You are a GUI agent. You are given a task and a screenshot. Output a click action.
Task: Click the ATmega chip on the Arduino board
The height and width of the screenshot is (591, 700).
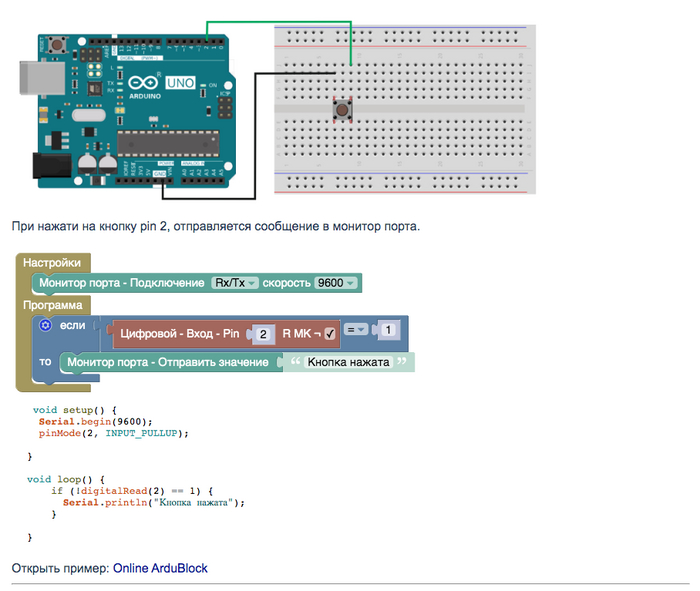tap(168, 143)
